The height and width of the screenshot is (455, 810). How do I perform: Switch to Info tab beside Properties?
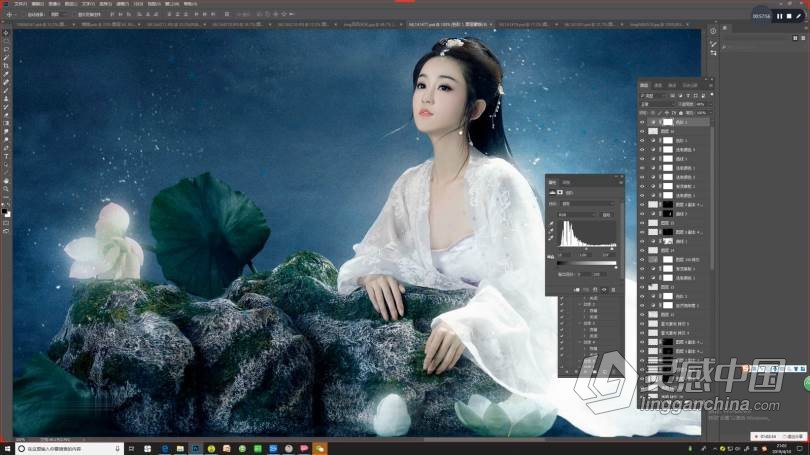click(566, 182)
